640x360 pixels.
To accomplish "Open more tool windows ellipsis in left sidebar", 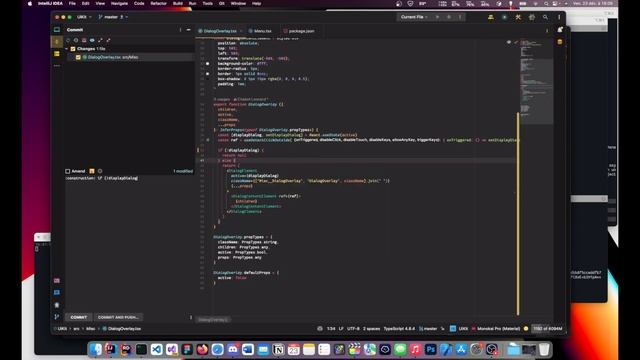I will (x=57, y=65).
